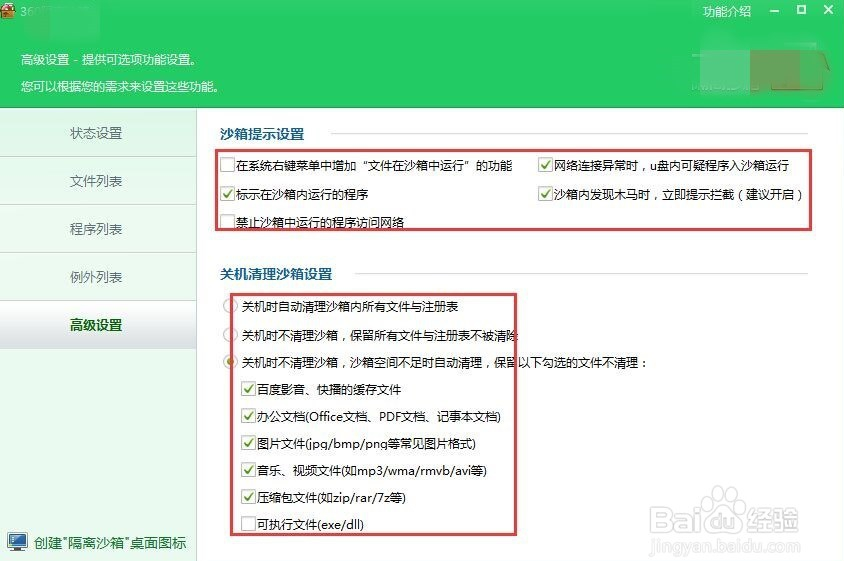Switch to the 文件列表 tab
The image size is (844, 561).
(x=98, y=181)
